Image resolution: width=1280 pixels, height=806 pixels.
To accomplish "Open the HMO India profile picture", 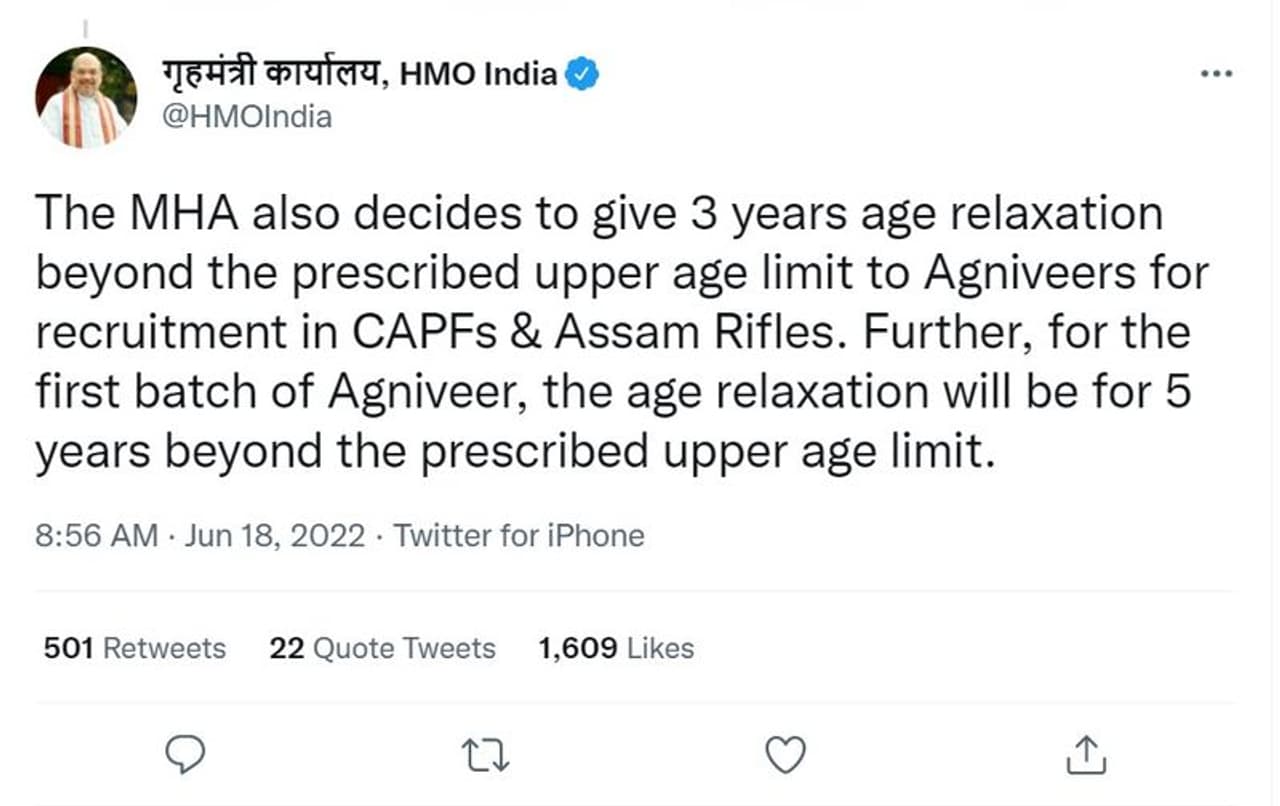I will 86,97.
